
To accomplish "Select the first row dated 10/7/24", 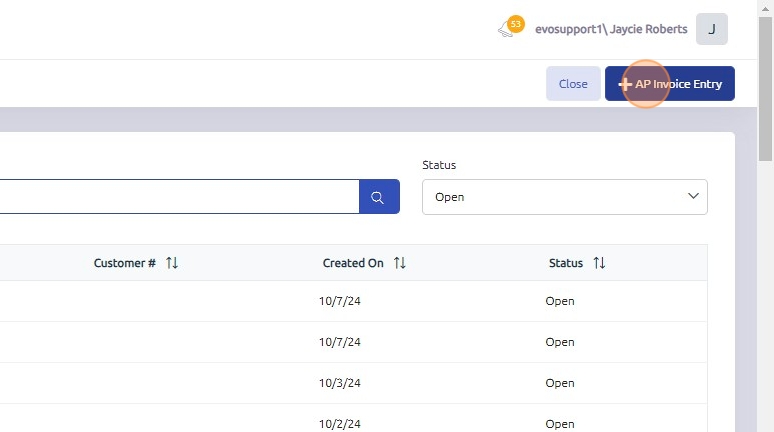I will pos(340,301).
